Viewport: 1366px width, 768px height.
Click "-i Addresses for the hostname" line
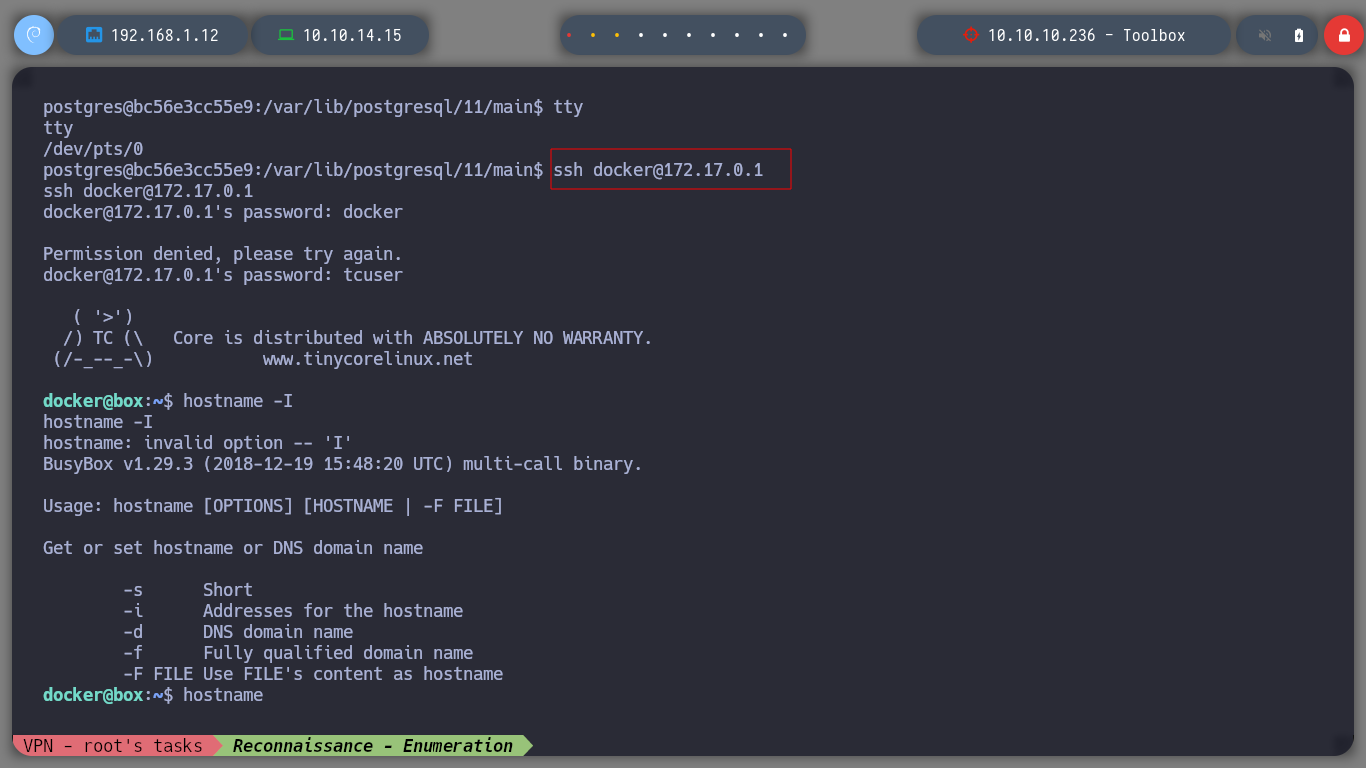coord(293,611)
